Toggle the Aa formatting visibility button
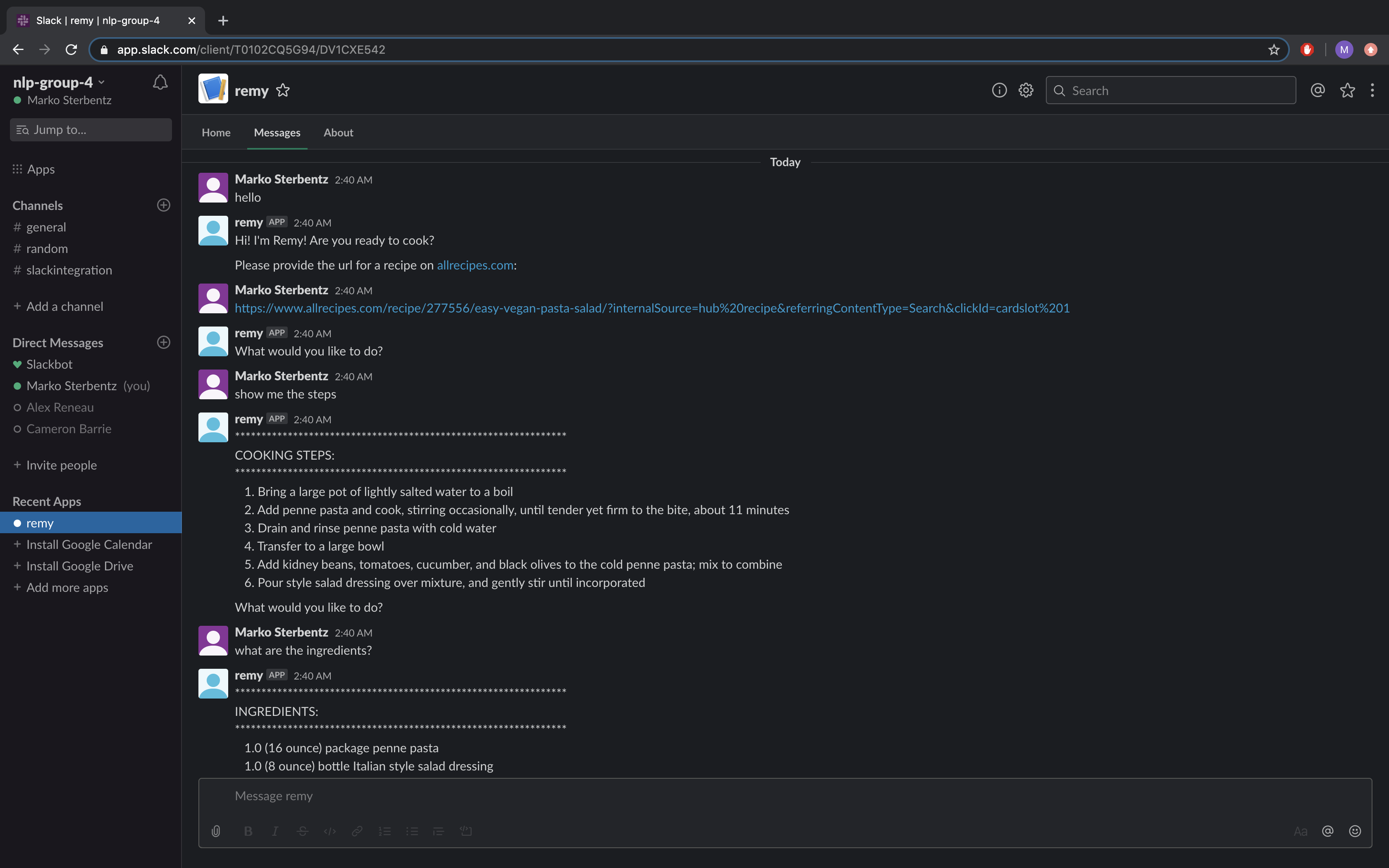This screenshot has width=1389, height=868. point(1300,831)
